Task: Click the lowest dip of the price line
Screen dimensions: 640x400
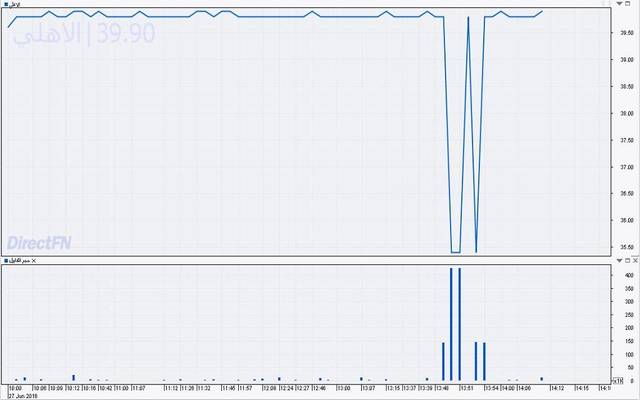Action: click(454, 252)
